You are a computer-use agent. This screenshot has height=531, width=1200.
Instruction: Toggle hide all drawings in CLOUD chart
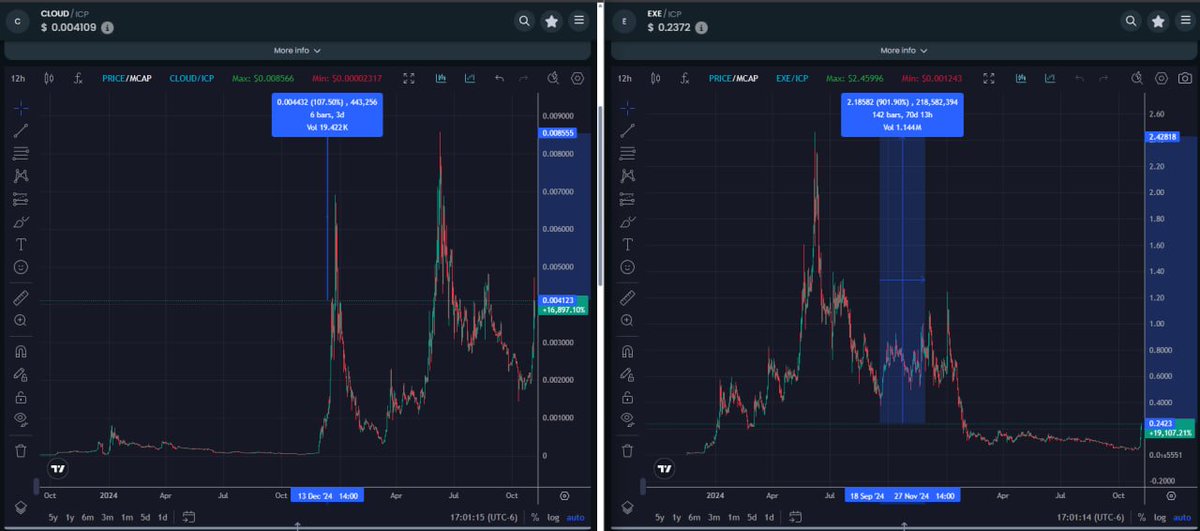pos(22,420)
